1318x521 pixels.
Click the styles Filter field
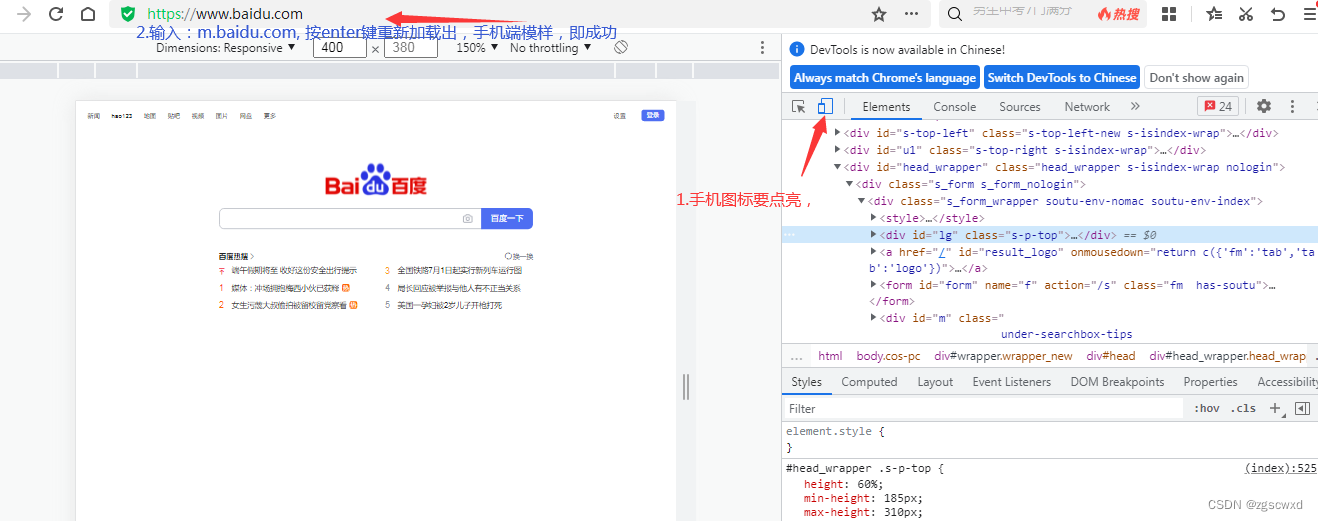click(984, 408)
